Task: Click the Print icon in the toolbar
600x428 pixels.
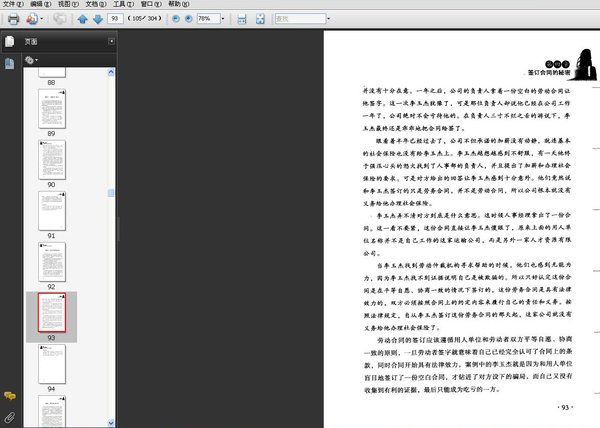Action: (x=13, y=19)
